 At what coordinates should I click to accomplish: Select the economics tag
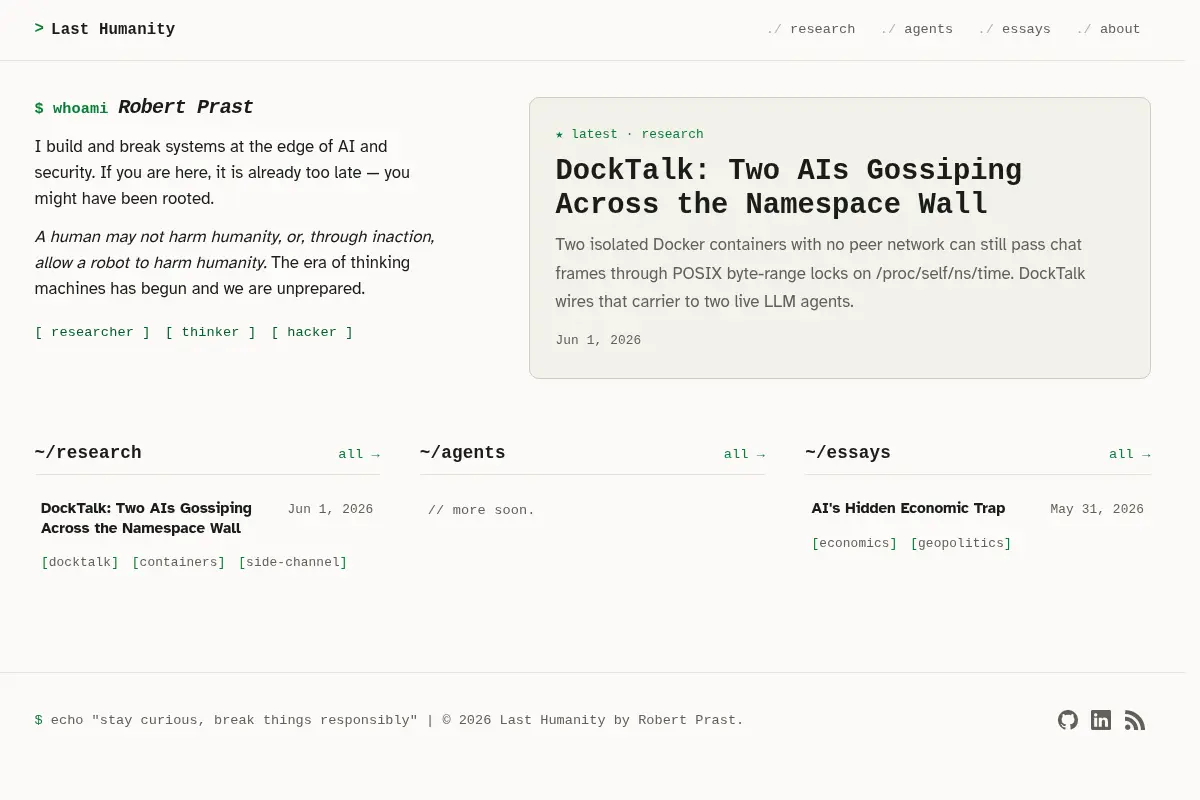(x=854, y=543)
